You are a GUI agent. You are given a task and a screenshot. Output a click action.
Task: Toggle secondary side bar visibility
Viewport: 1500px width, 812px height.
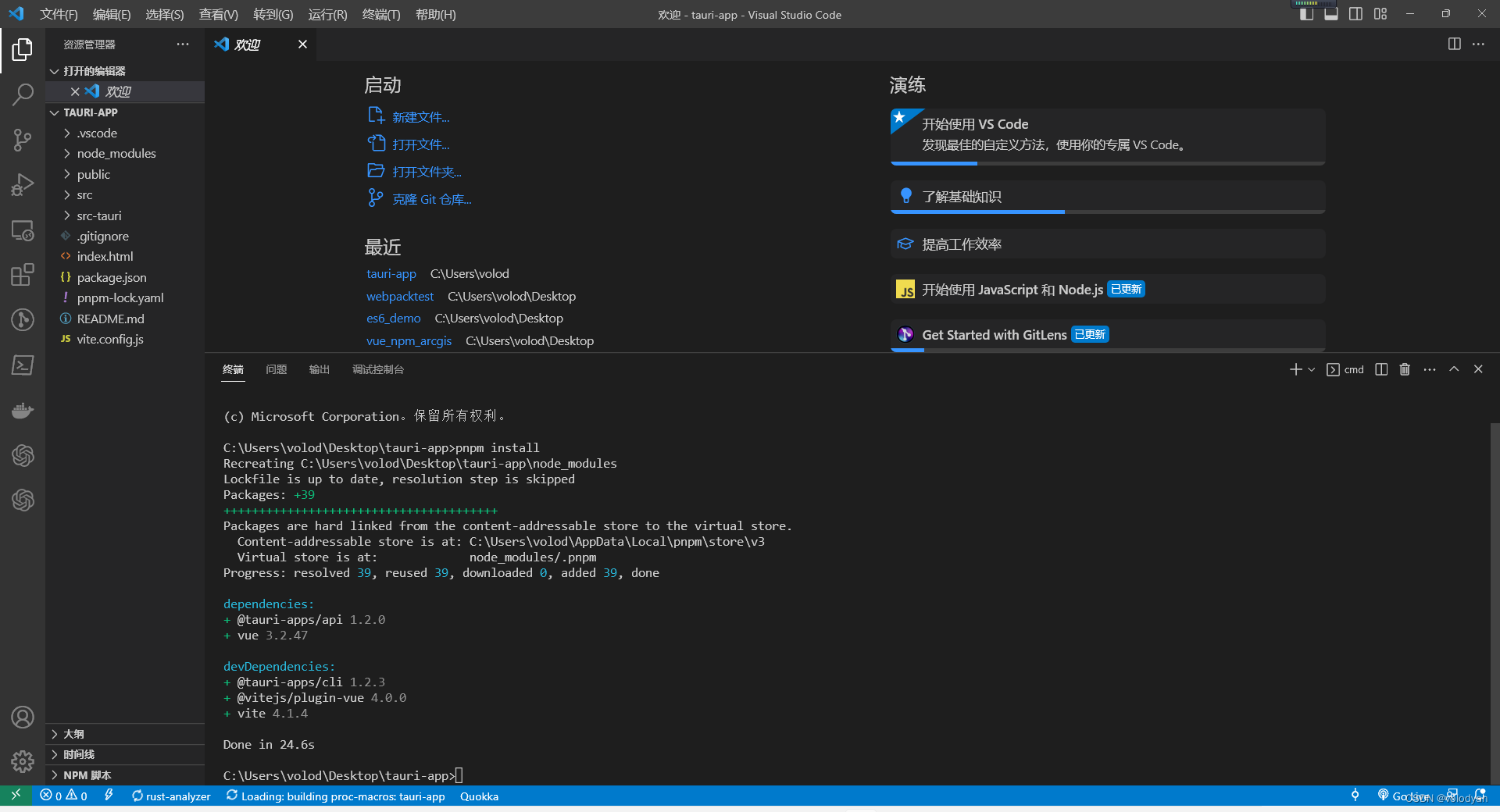[1355, 14]
